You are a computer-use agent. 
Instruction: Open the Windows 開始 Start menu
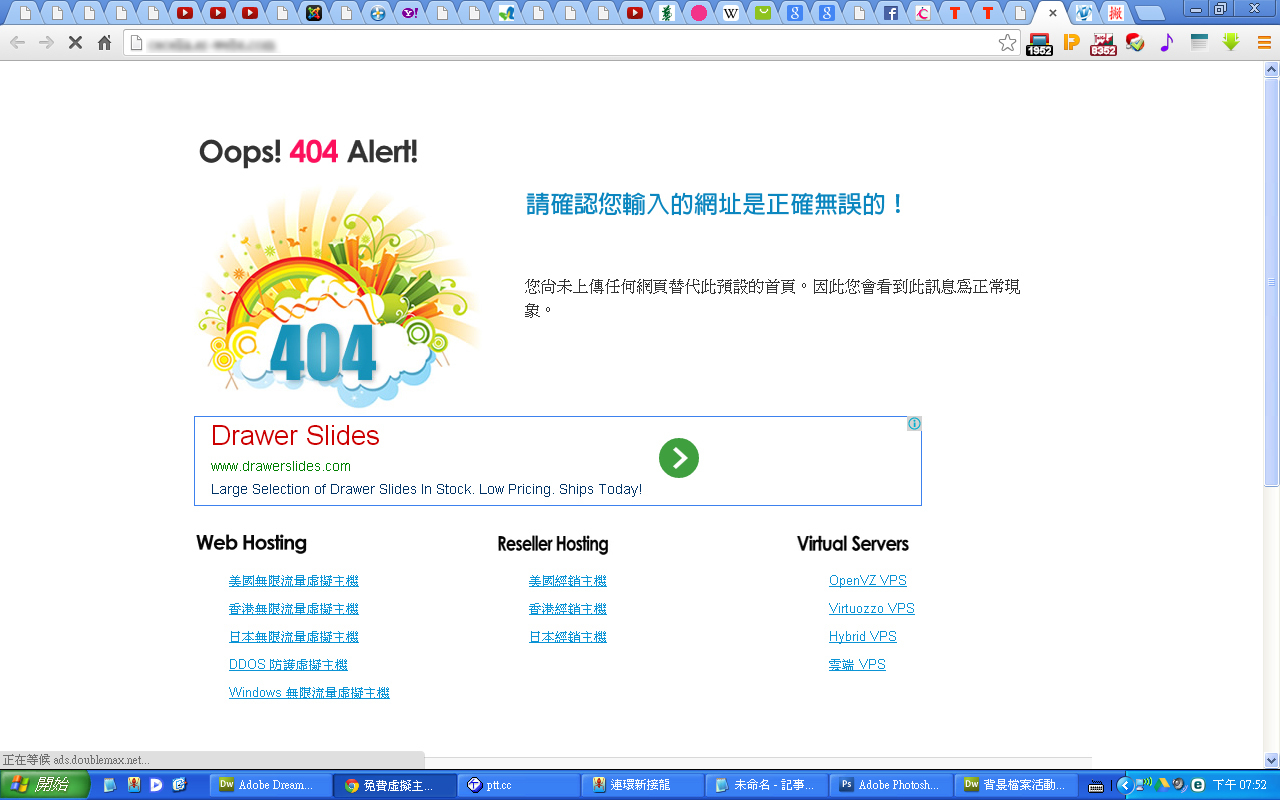45,785
